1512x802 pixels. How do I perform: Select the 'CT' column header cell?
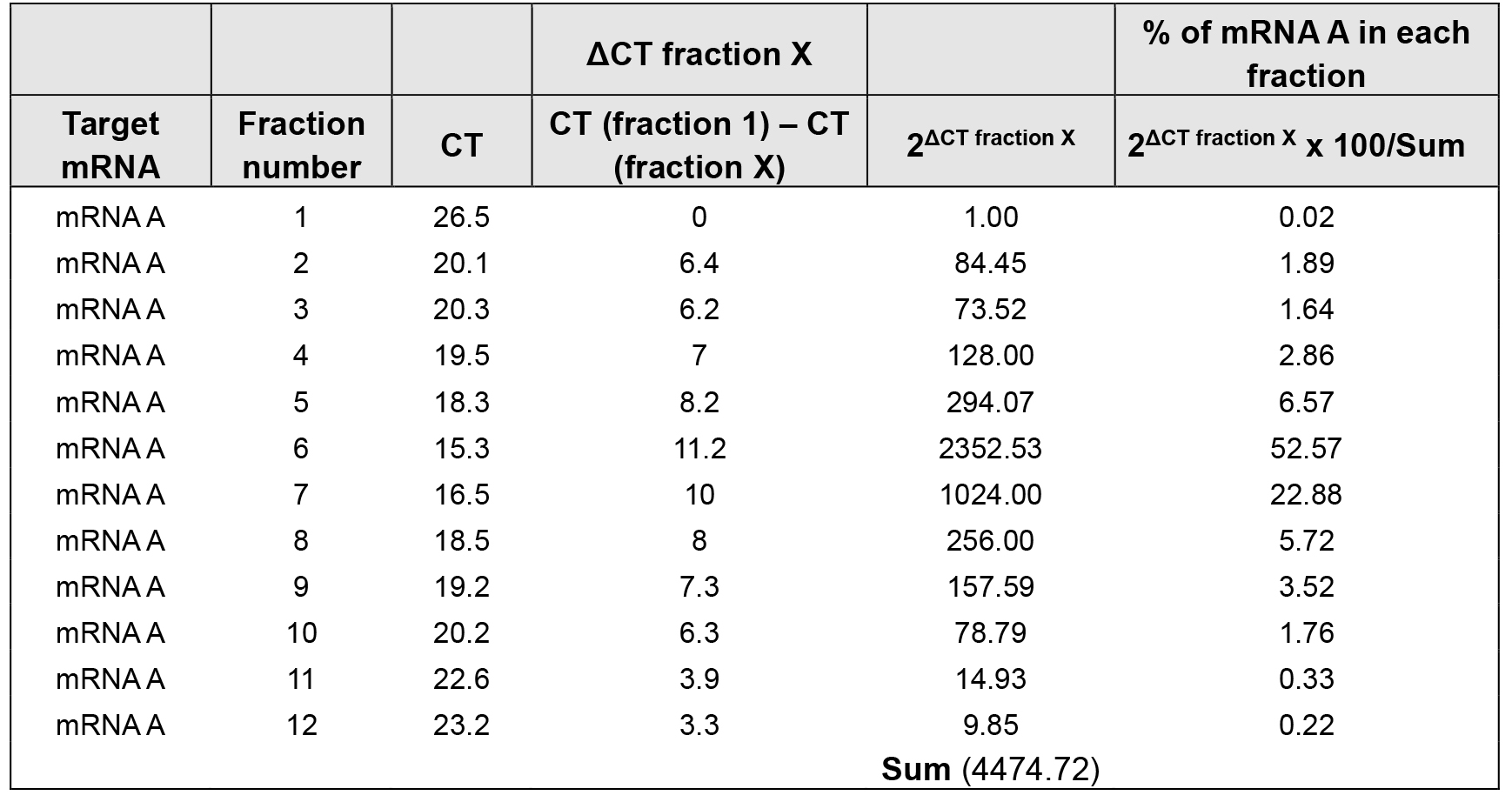tap(461, 145)
